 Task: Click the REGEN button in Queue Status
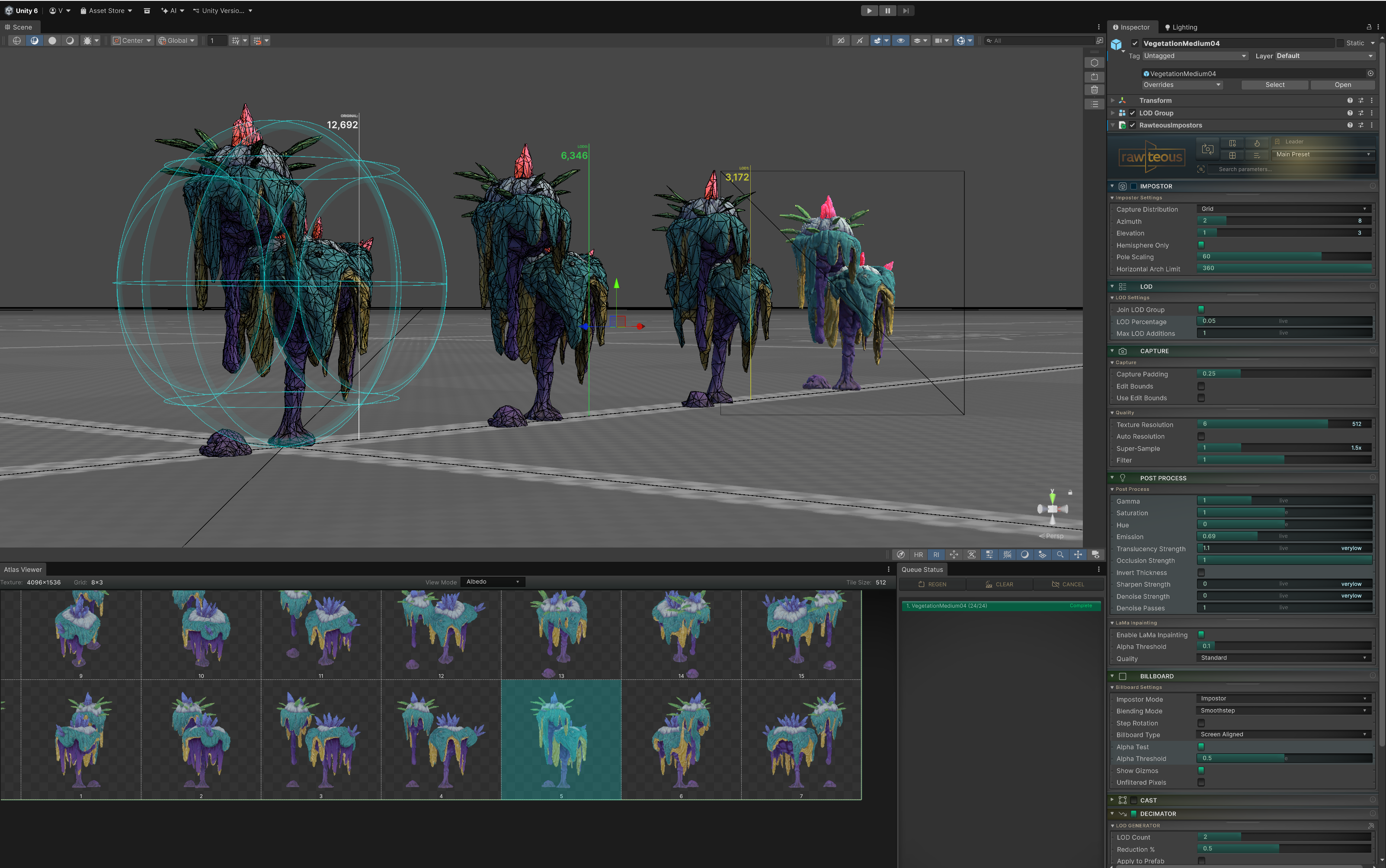932,584
